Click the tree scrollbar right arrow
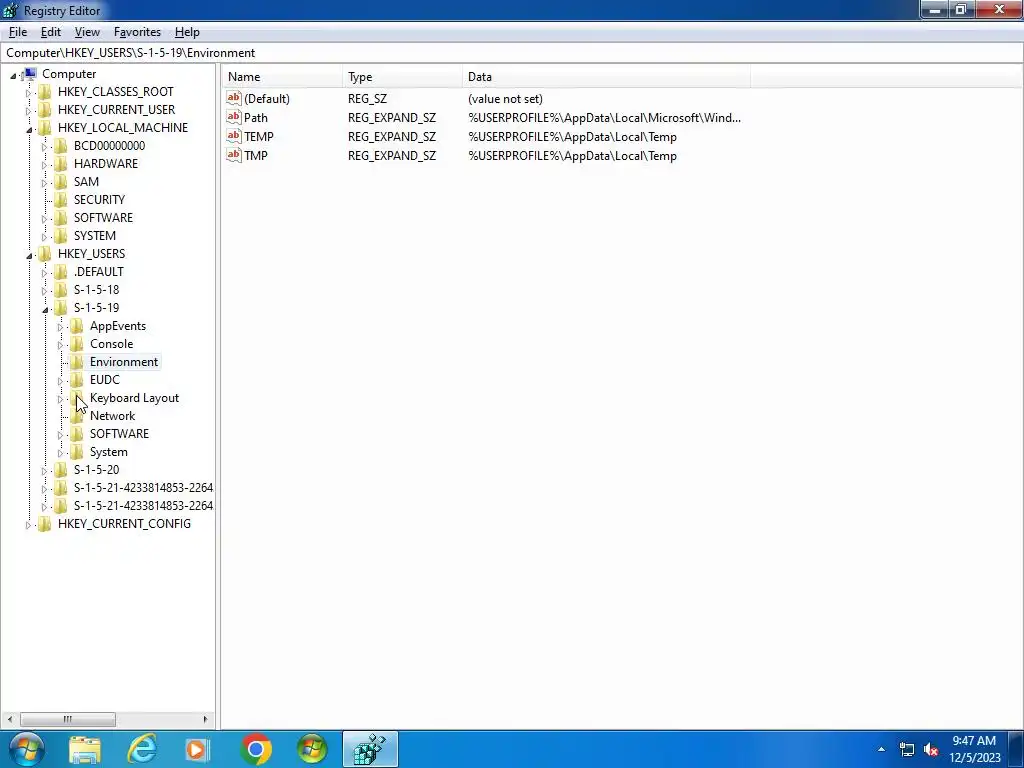 point(205,719)
